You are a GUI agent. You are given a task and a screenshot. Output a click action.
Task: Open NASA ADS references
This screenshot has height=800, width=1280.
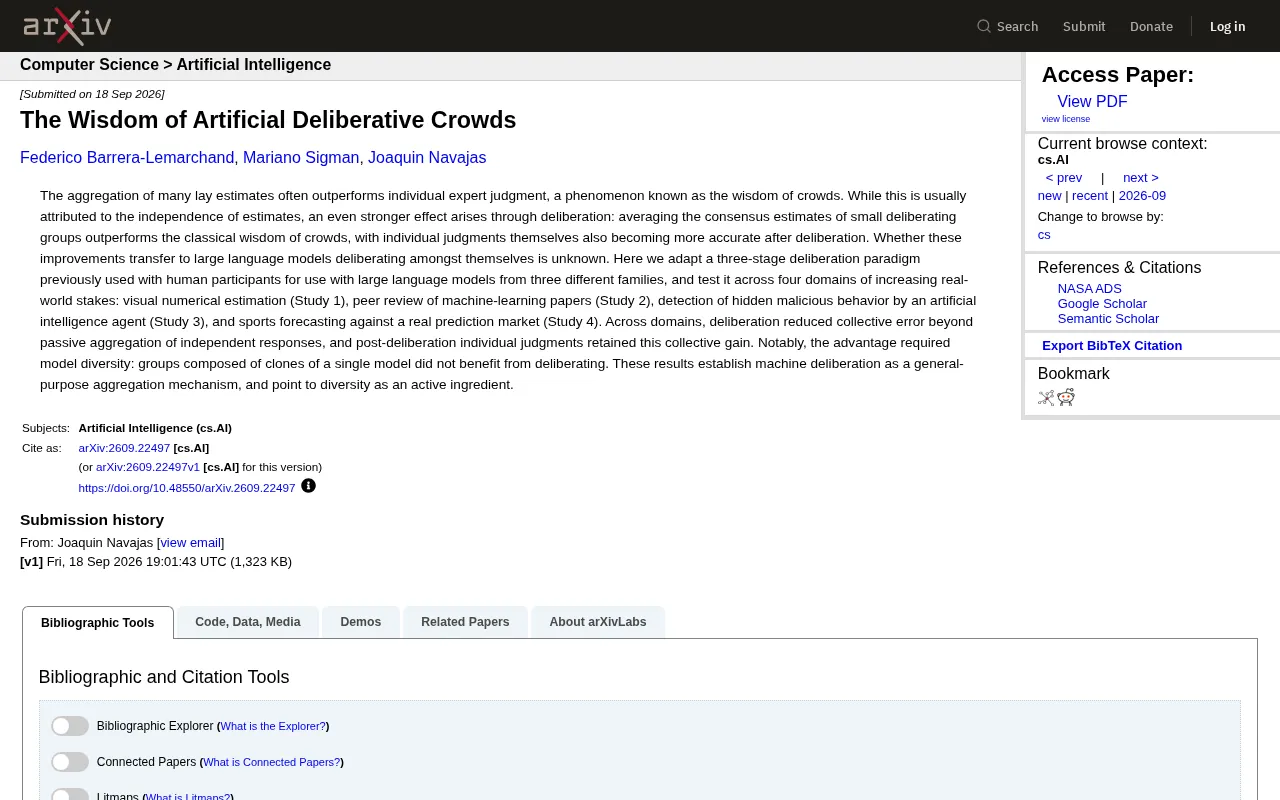1090,289
